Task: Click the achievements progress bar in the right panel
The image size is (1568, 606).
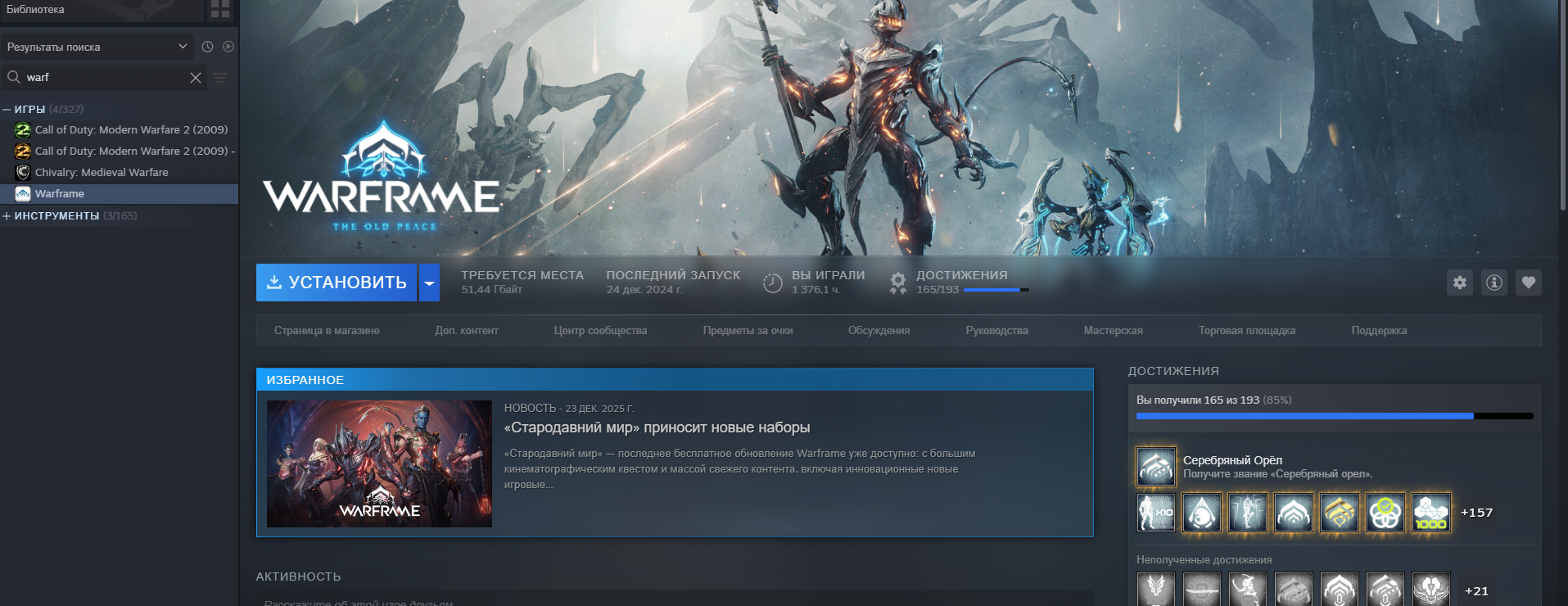Action: click(1335, 416)
